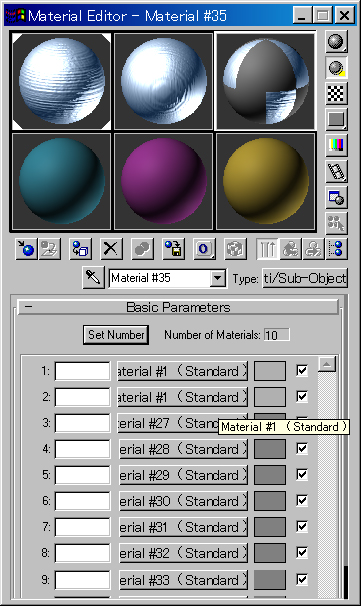This screenshot has width=361, height=606.
Task: Select the striped metallic sphere sample slot
Action: click(x=61, y=81)
